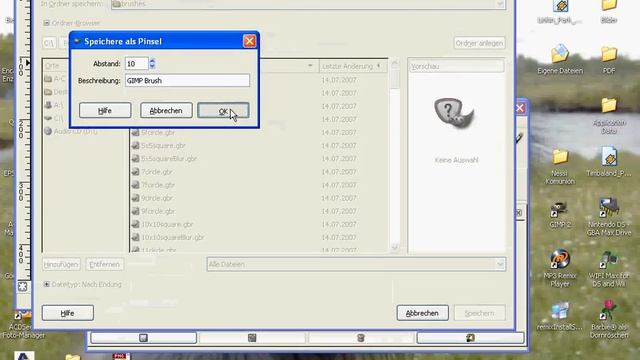The width and height of the screenshot is (640, 360).
Task: Select Audio CD (D:\) in Orte list
Action: click(71, 131)
